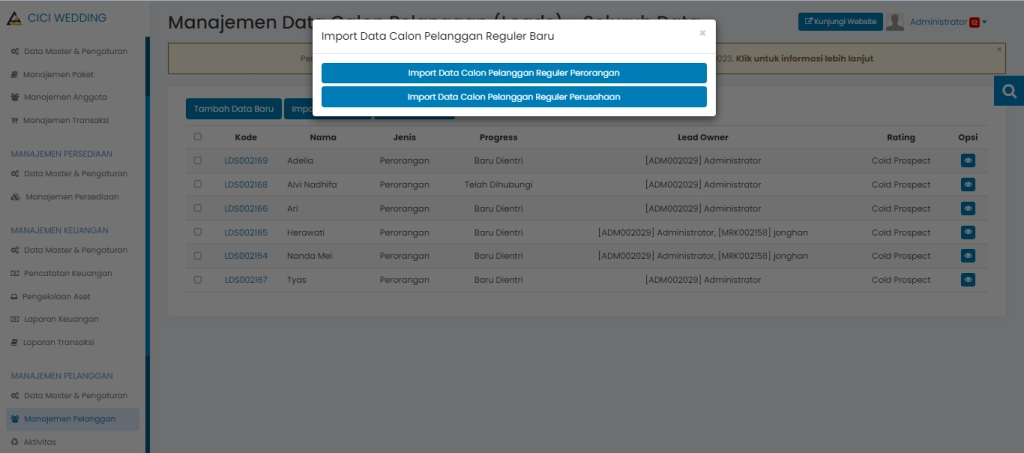Viewport: 1024px width, 453px height.
Task: Tick the checkbox for Nanda Mei row
Action: point(197,256)
